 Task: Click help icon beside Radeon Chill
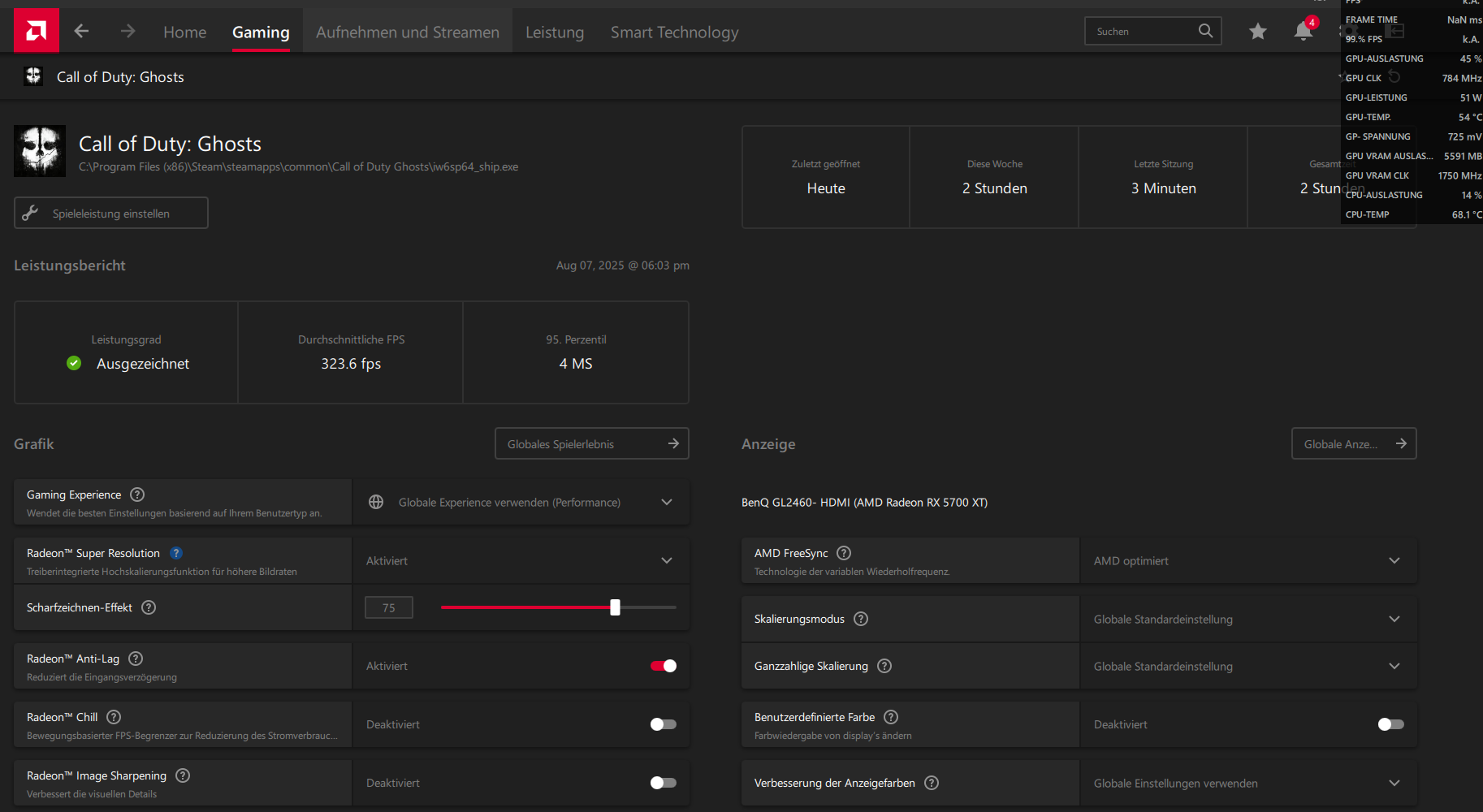(x=114, y=717)
